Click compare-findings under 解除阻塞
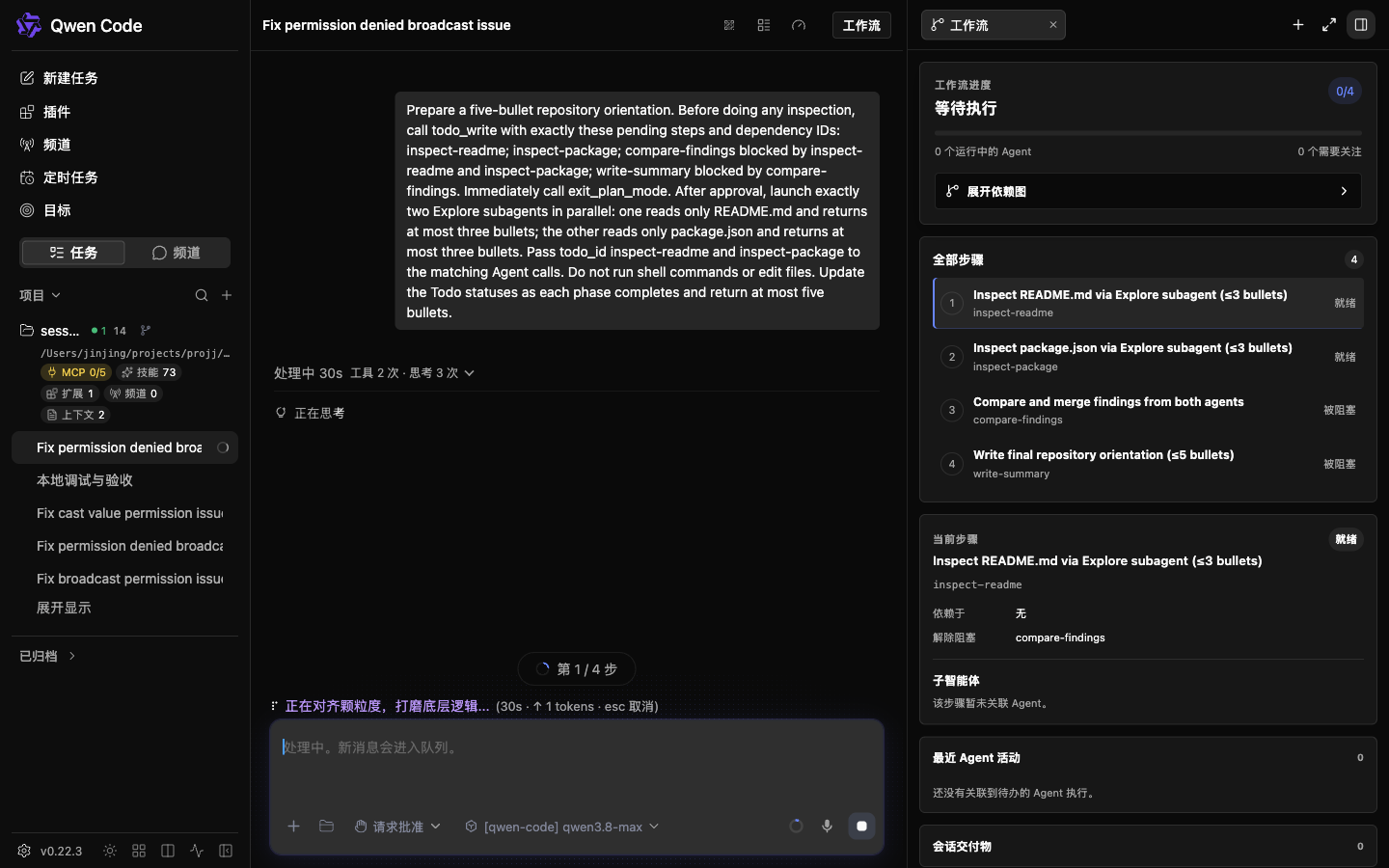Viewport: 1389px width, 868px height. pos(1060,637)
